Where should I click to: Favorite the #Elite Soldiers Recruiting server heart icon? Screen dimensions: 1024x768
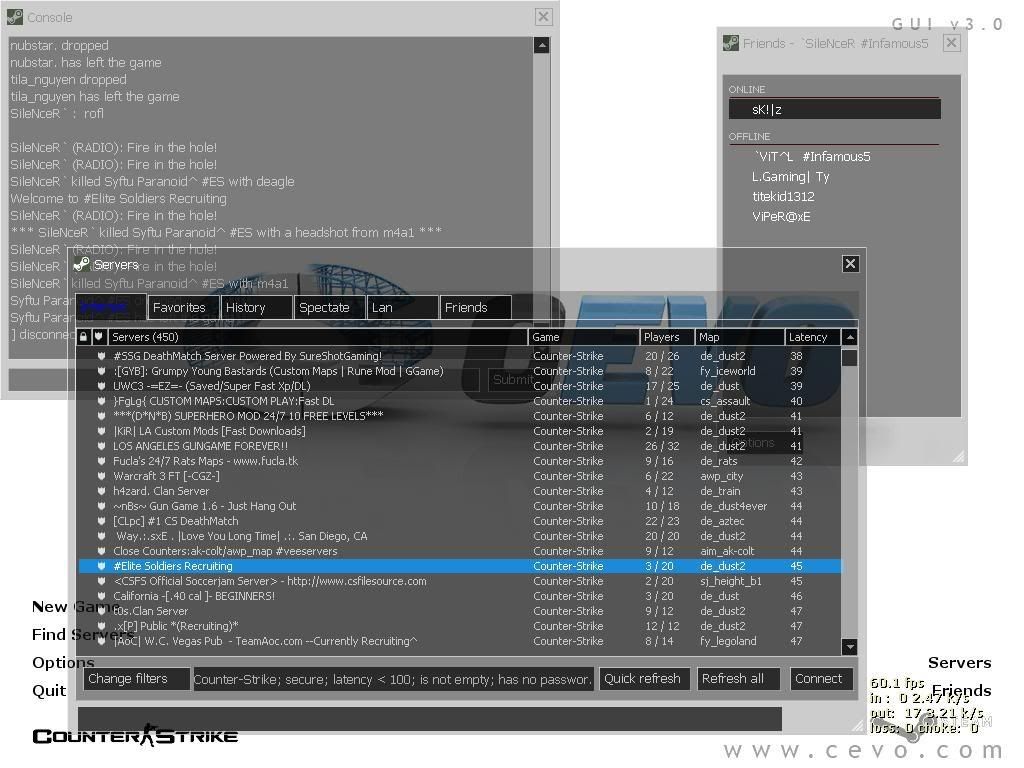100,566
